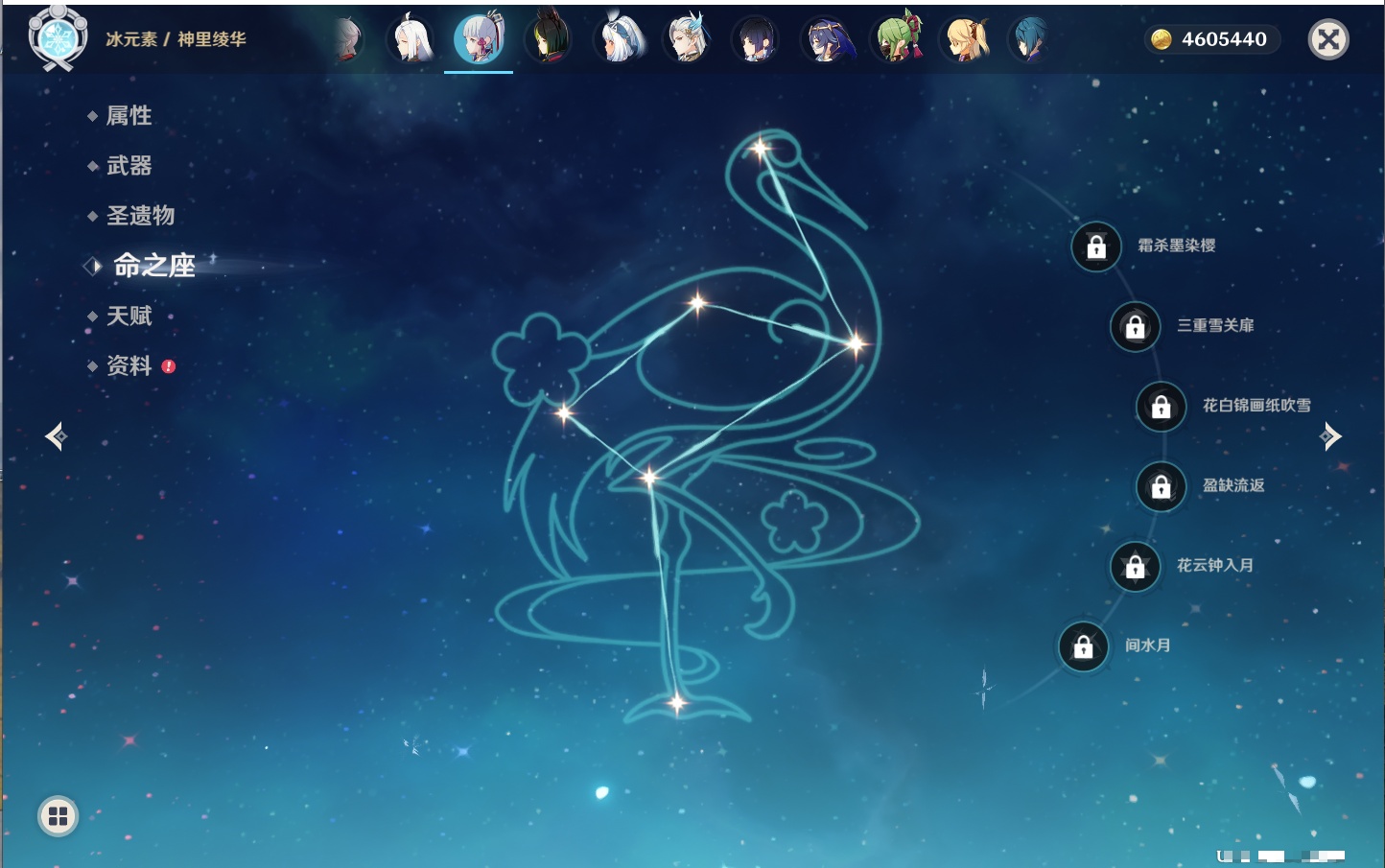Viewport: 1385px width, 868px height.
Task: Click the 花白锦画纸吹雪 constellation lock
Action: point(1161,407)
